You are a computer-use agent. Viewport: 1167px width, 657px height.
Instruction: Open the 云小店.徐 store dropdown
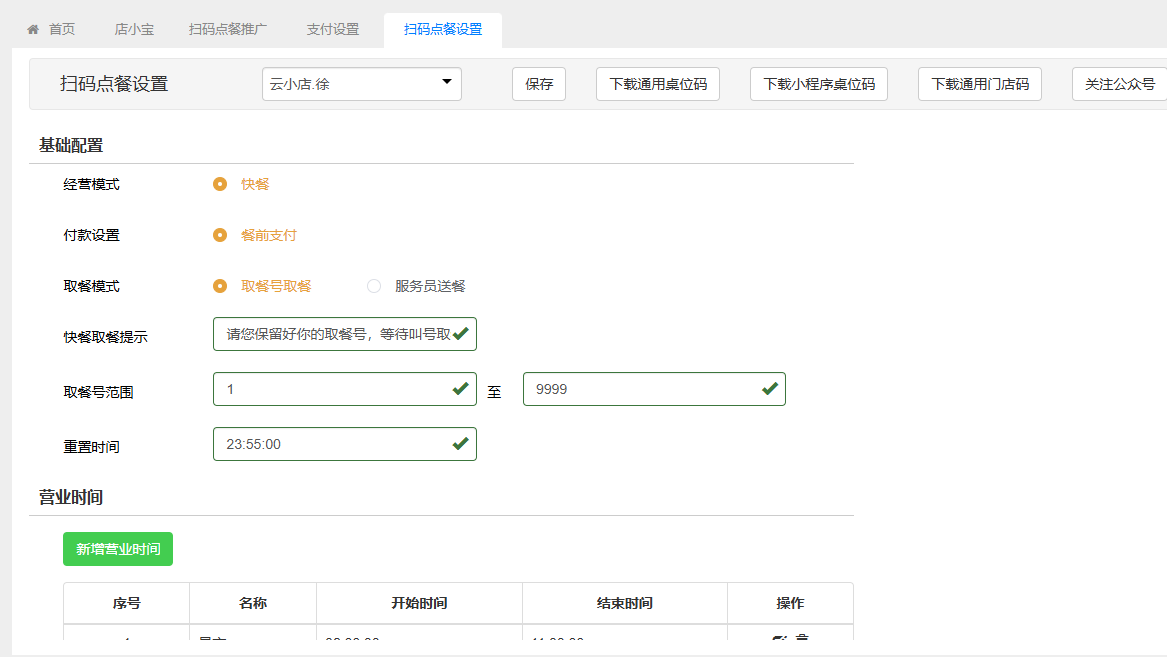tap(361, 84)
